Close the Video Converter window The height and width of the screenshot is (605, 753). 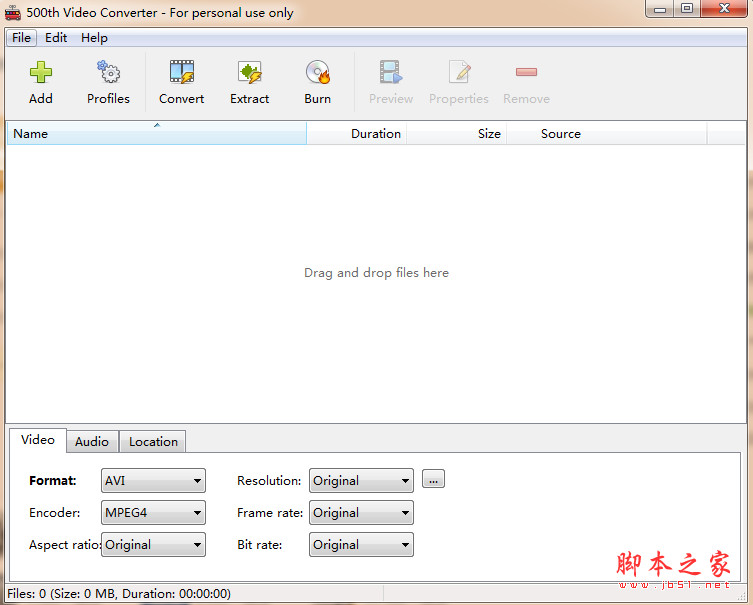point(724,9)
